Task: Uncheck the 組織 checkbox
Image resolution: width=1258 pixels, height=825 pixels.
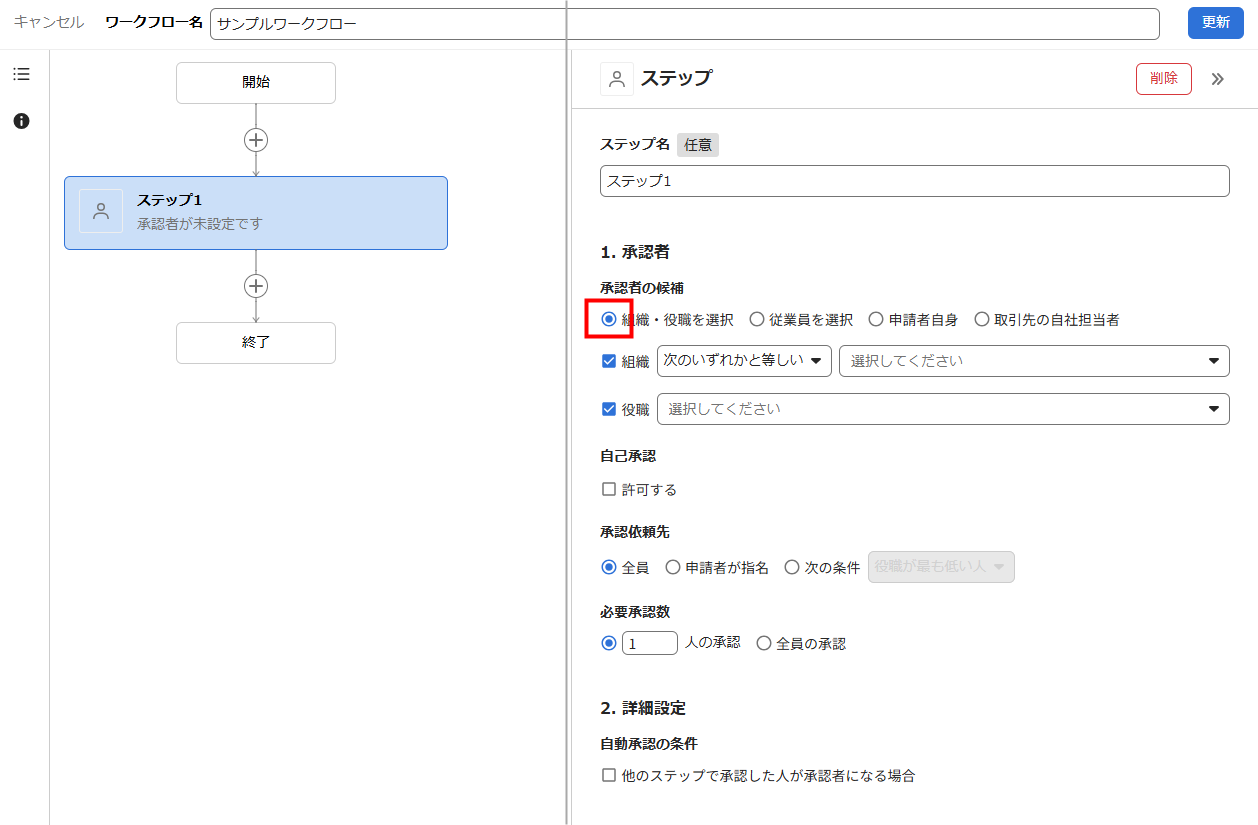Action: click(x=609, y=361)
